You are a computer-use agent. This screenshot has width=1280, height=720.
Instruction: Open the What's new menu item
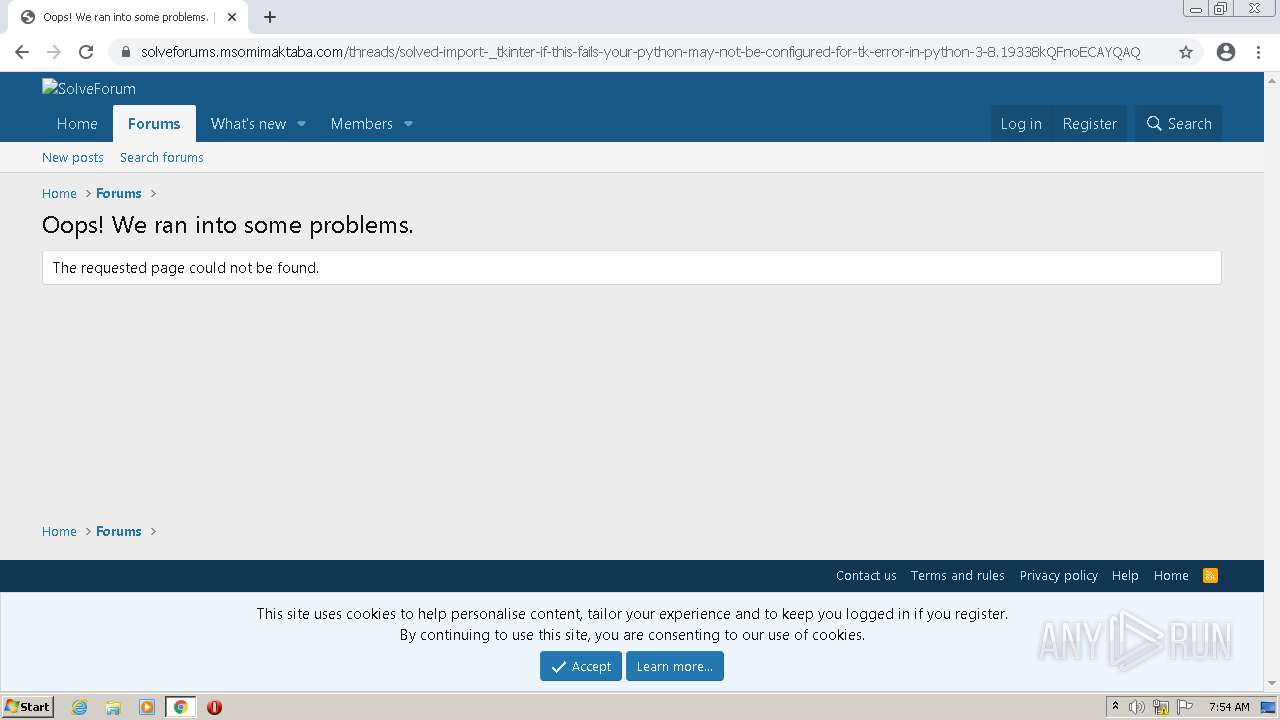point(248,124)
